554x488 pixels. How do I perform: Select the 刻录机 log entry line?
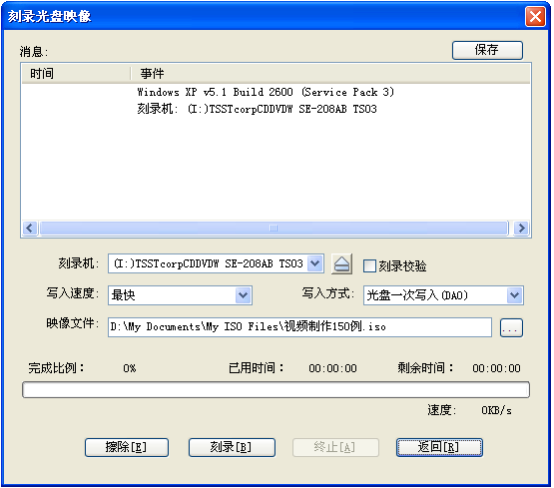point(257,109)
